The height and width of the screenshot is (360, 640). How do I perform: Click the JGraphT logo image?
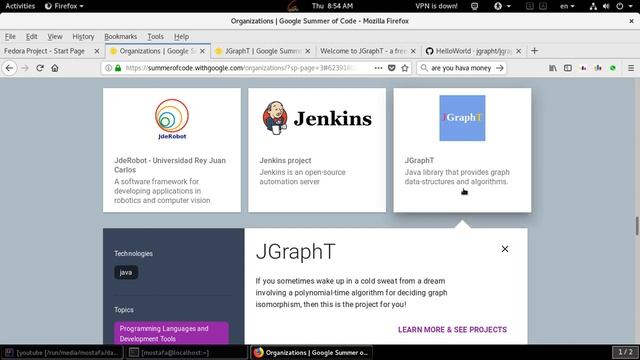click(x=462, y=118)
